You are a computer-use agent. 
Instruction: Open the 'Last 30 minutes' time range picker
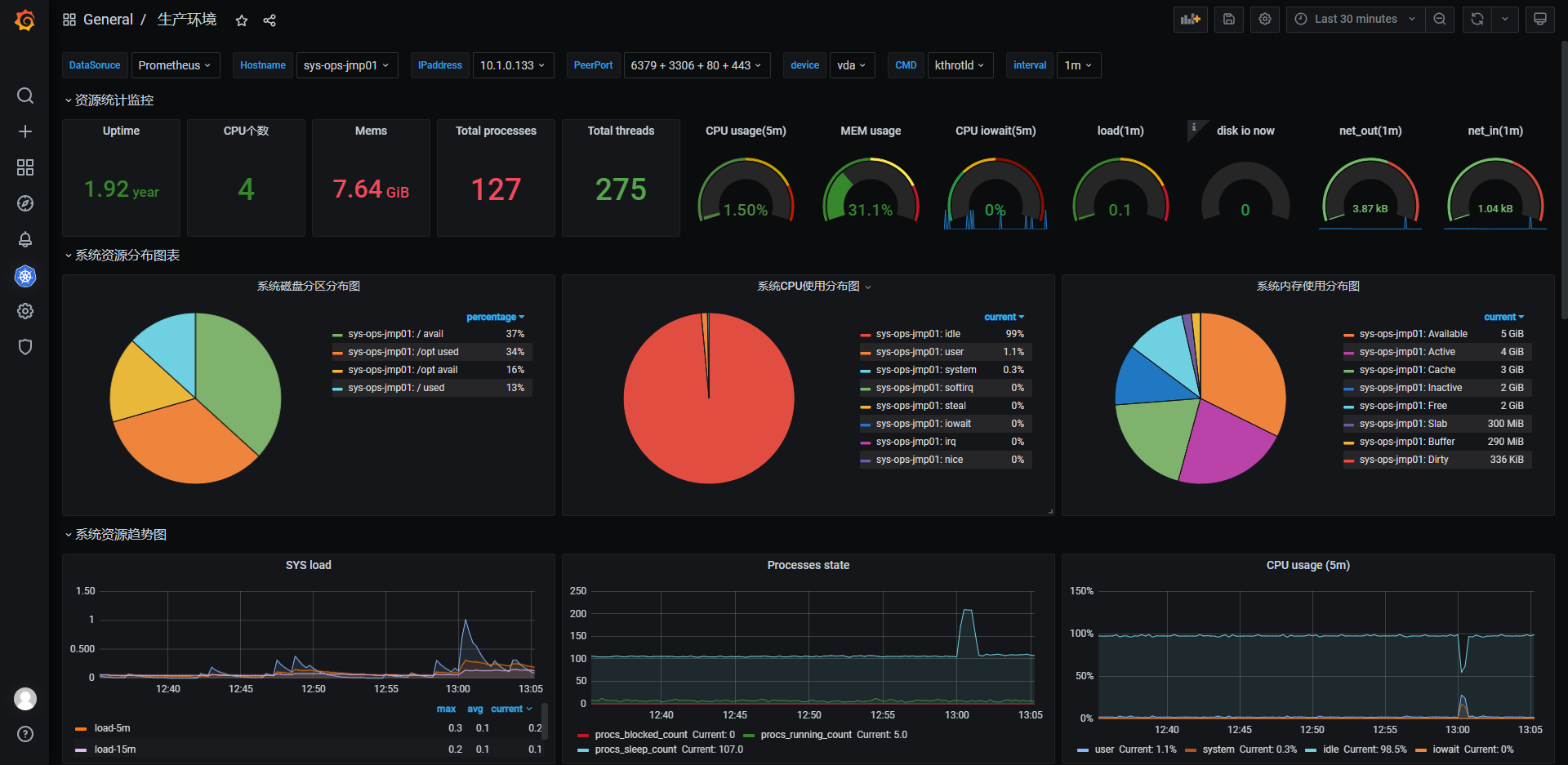click(1356, 20)
